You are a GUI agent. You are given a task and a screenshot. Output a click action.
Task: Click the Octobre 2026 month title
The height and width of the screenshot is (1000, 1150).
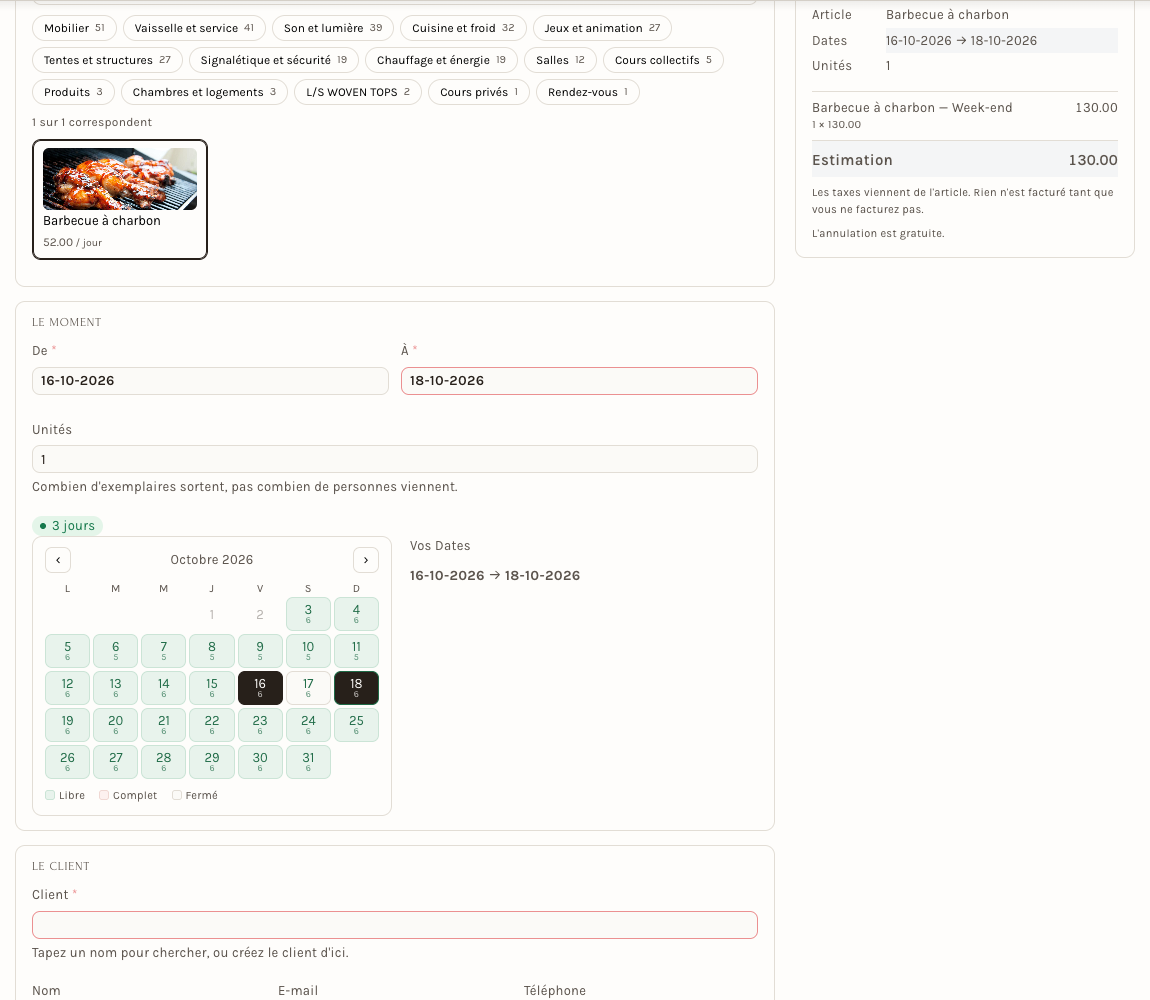[x=212, y=560]
